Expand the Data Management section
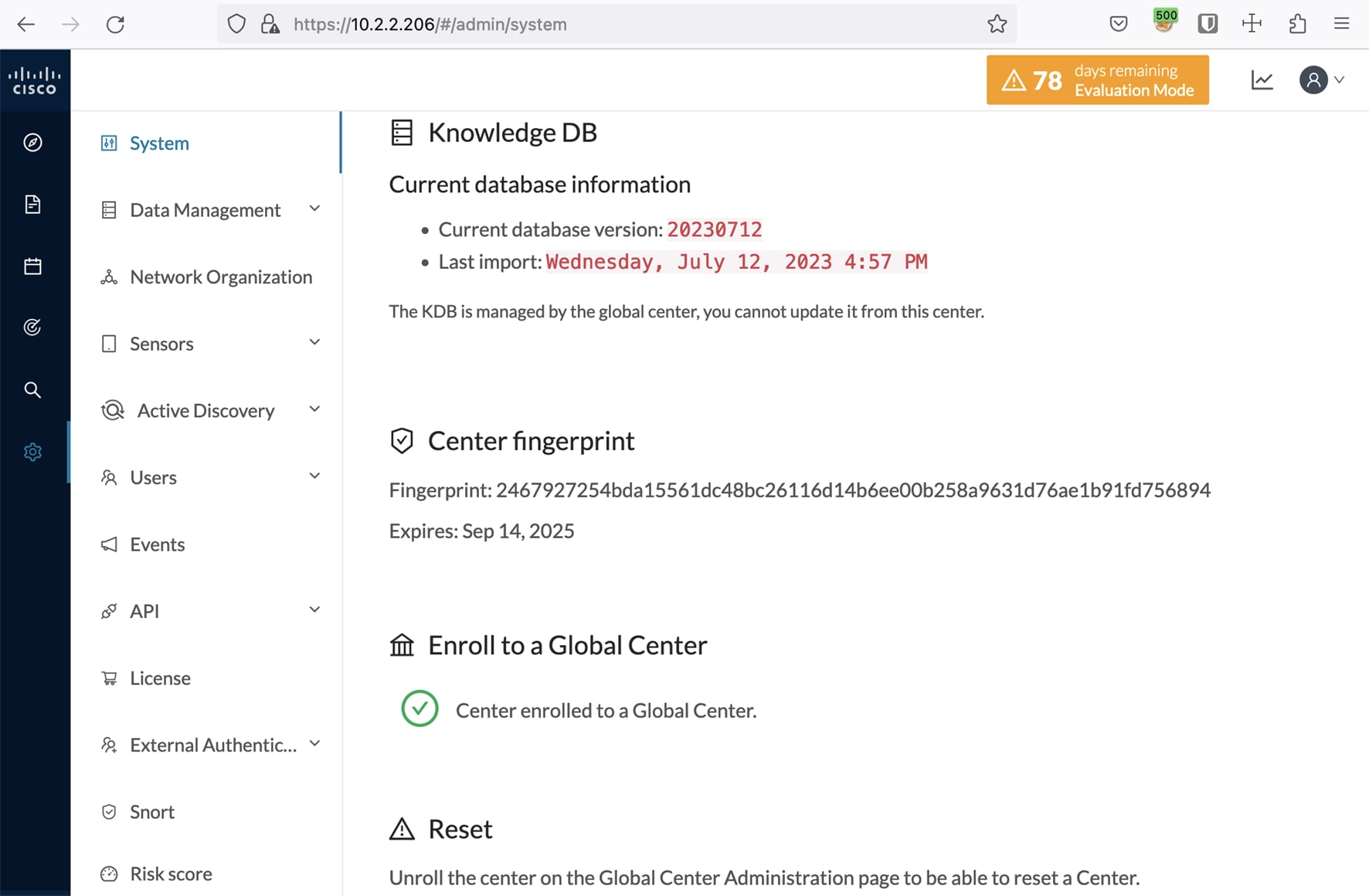The height and width of the screenshot is (896, 1369). pyautogui.click(x=314, y=209)
